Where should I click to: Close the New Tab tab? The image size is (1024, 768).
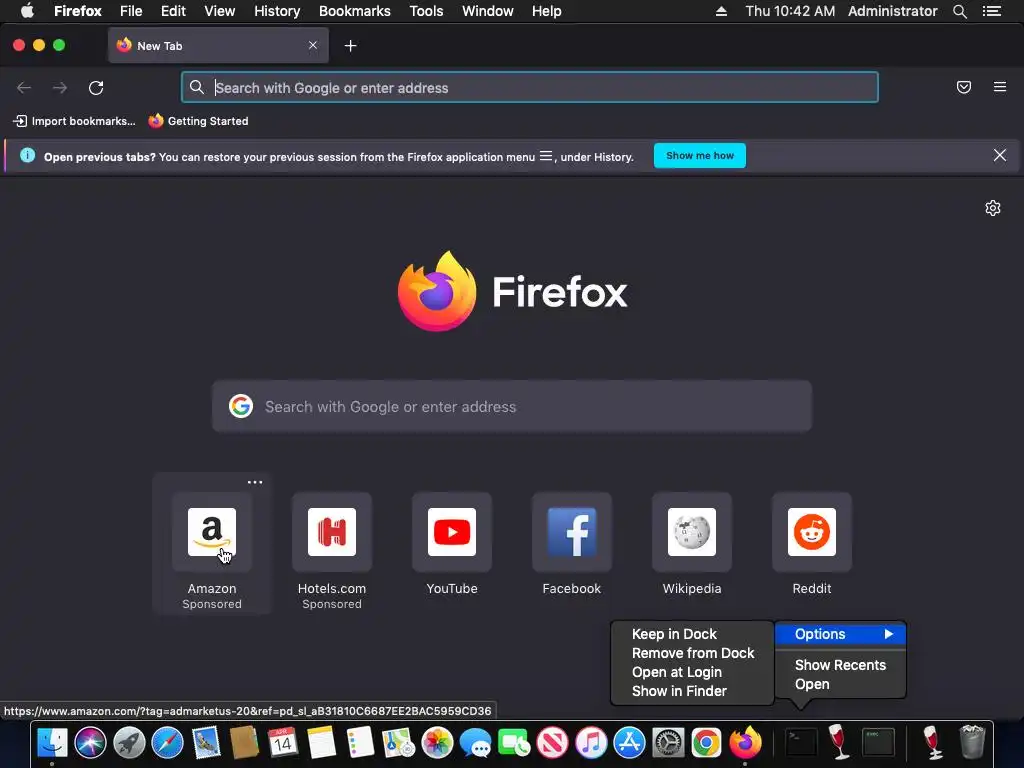click(x=313, y=45)
